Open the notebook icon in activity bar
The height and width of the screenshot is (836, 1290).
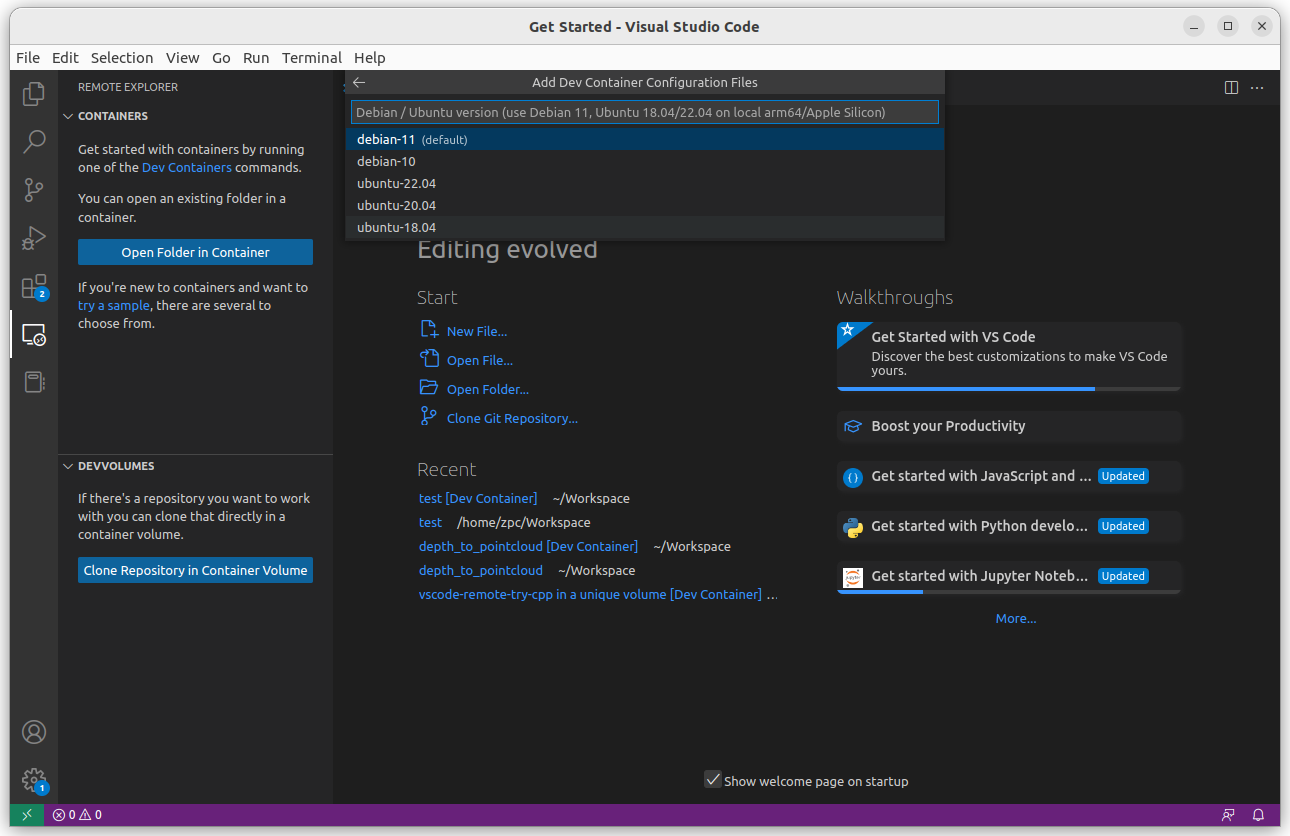(x=34, y=382)
